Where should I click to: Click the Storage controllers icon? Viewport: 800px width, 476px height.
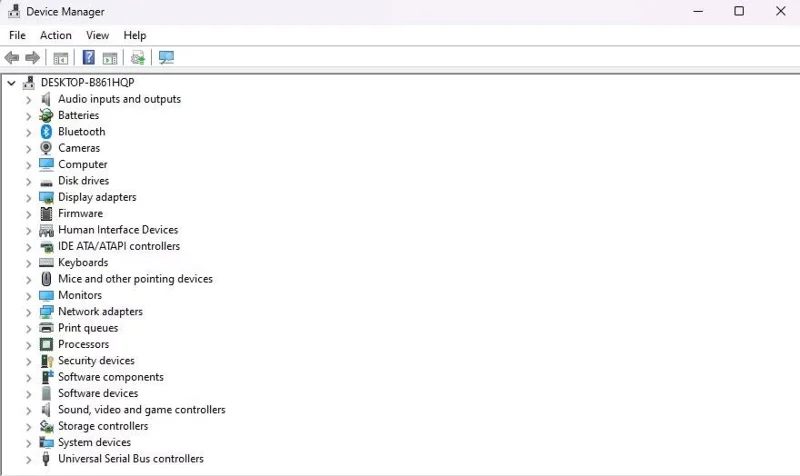click(46, 426)
